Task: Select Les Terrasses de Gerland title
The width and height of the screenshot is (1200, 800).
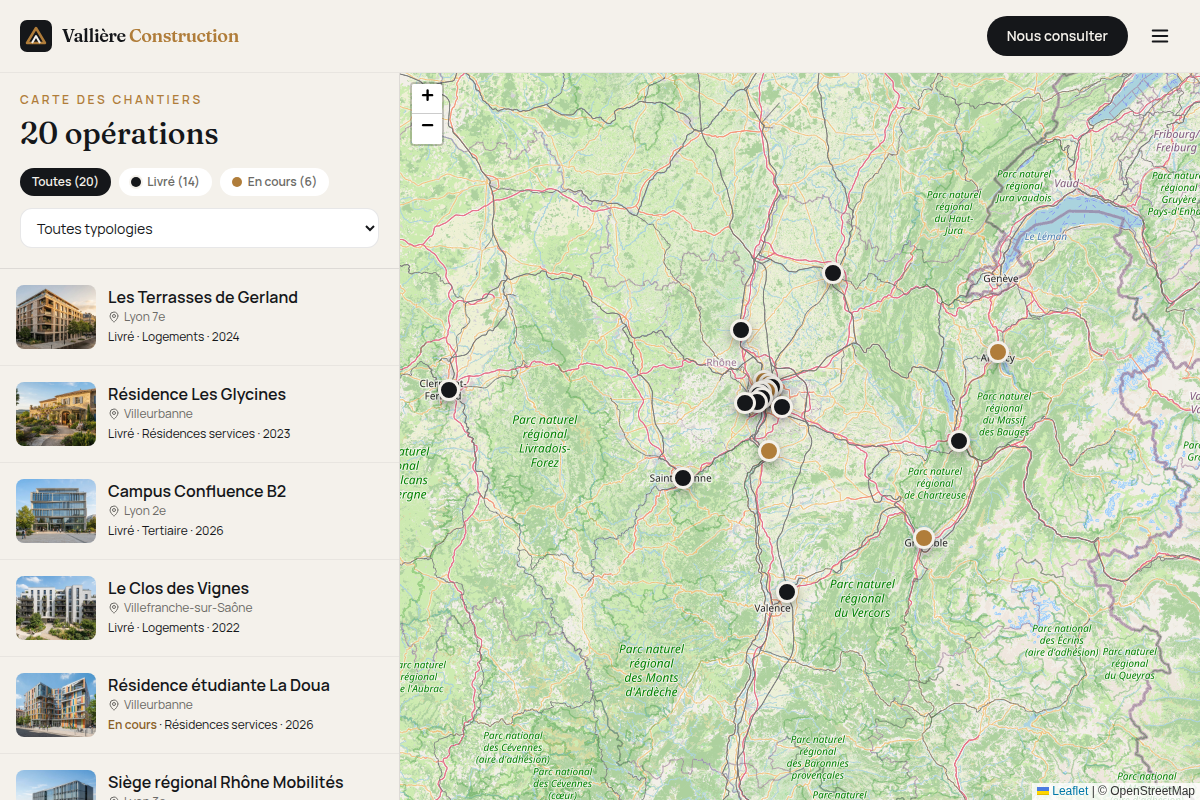Action: [203, 297]
